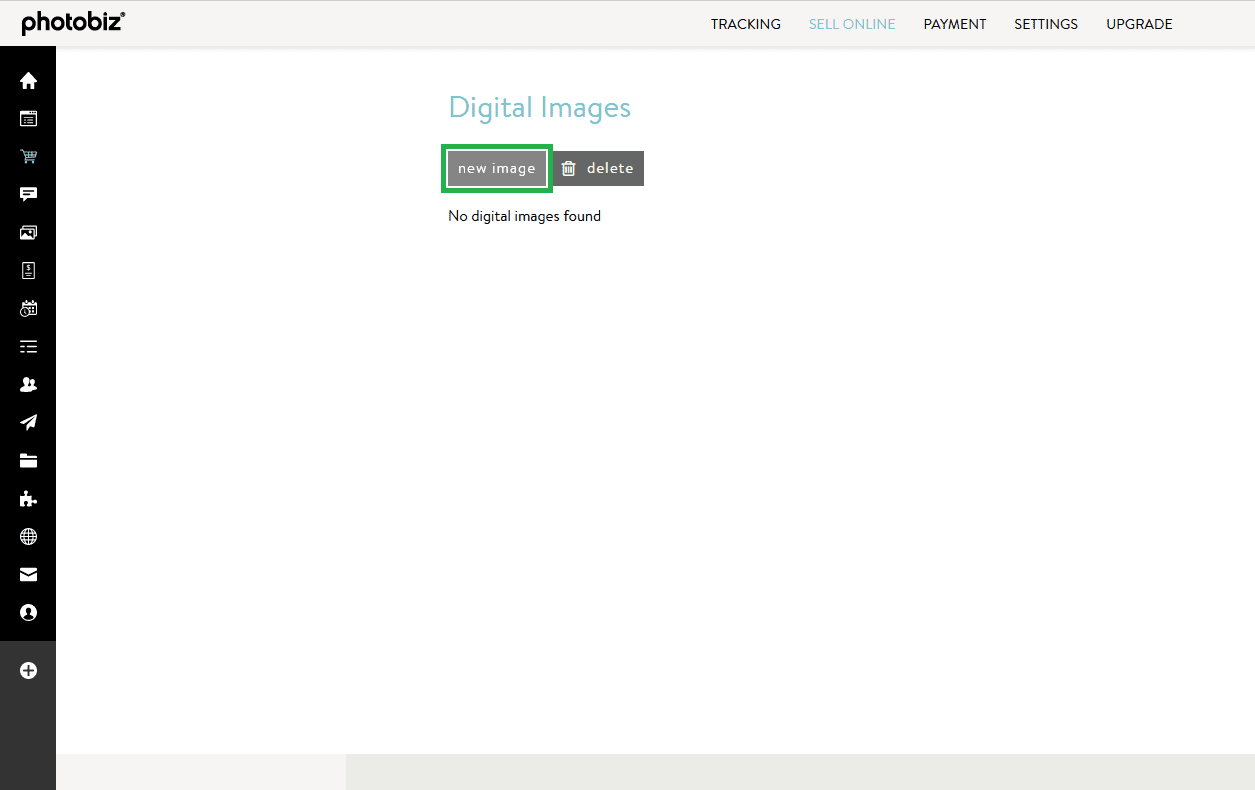1255x790 pixels.
Task: Select the puzzle piece plugin icon
Action: click(28, 499)
